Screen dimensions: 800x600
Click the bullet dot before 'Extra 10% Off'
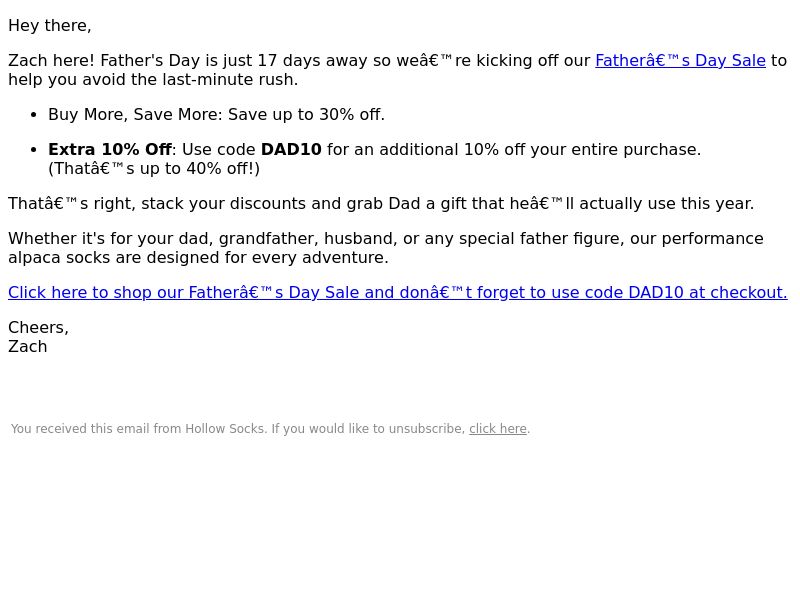pos(34,150)
